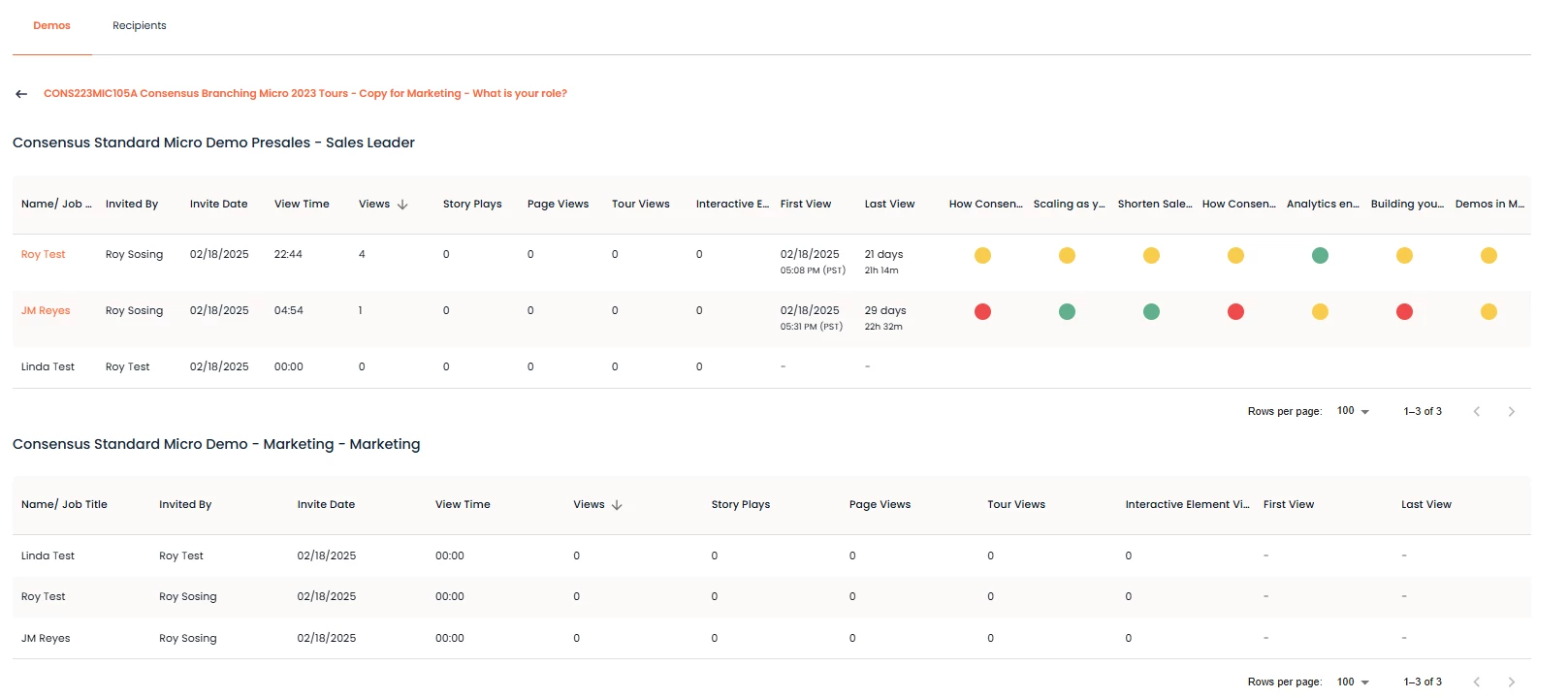The width and height of the screenshot is (1568, 698).
Task: Click Roy Test's first yellow status dot
Action: pos(982,256)
